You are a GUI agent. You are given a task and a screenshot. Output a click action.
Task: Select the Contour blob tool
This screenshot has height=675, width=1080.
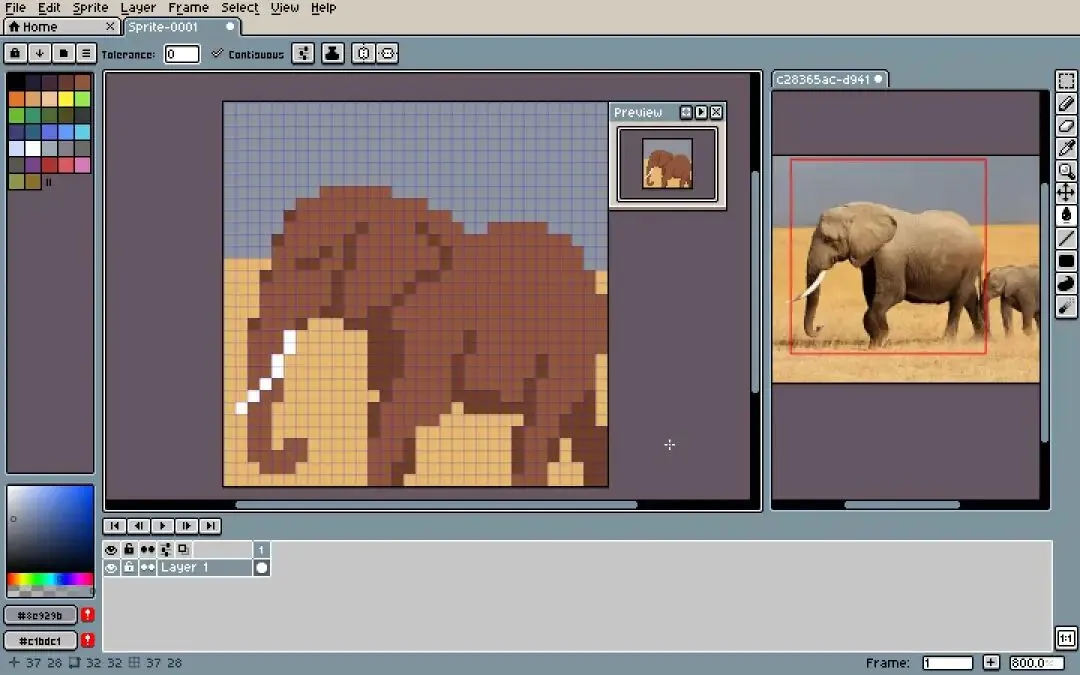click(x=1066, y=284)
